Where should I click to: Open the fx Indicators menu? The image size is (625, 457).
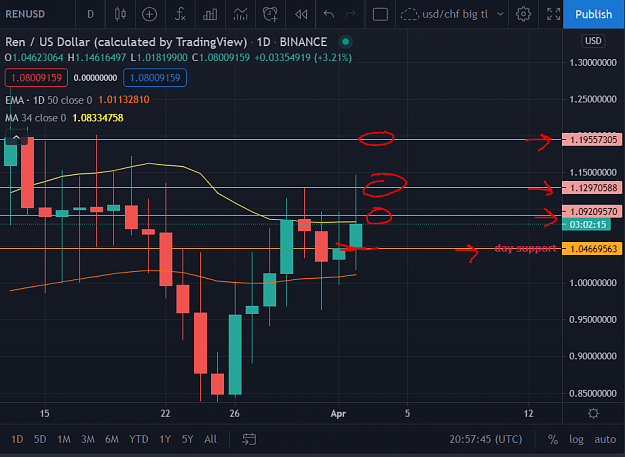click(180, 14)
